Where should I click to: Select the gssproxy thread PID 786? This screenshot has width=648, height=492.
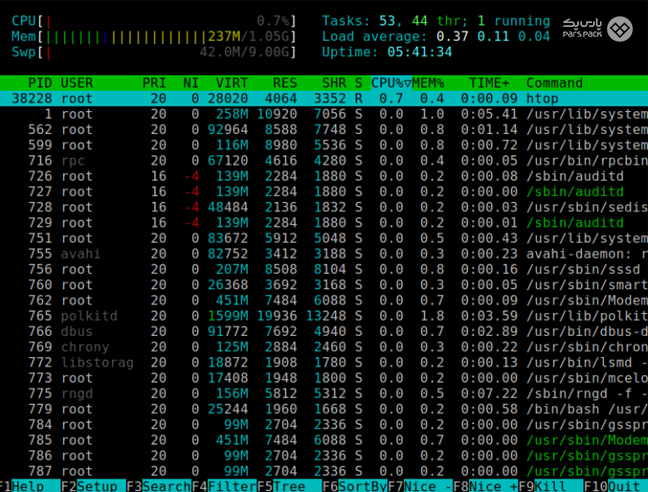click(324, 456)
